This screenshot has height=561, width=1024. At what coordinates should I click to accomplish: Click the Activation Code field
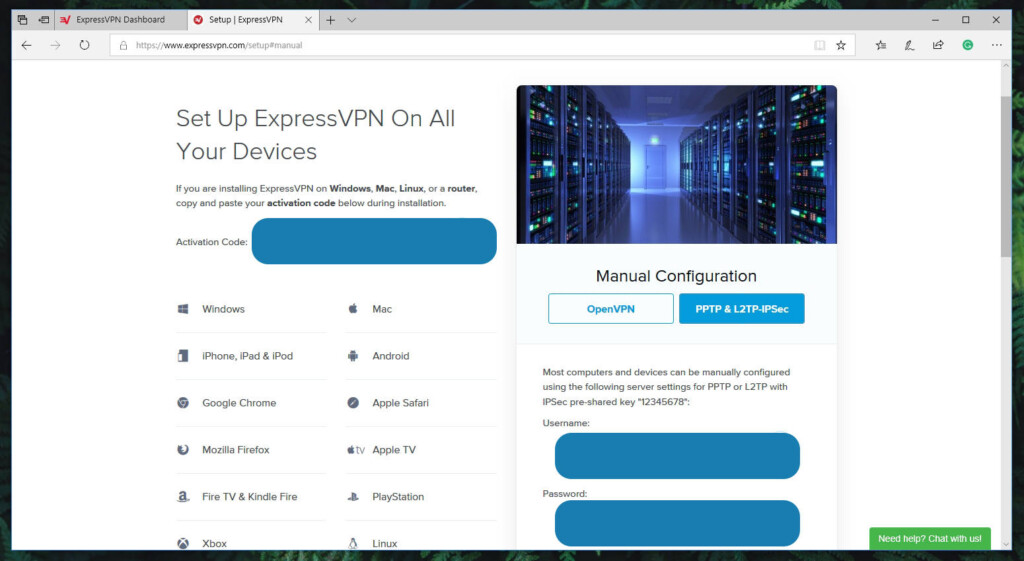(x=374, y=241)
